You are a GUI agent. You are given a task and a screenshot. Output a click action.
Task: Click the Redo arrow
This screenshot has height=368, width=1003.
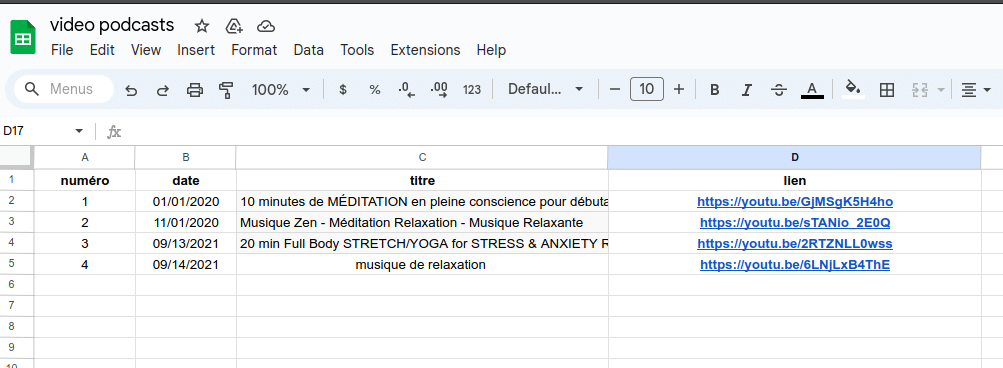(x=163, y=90)
